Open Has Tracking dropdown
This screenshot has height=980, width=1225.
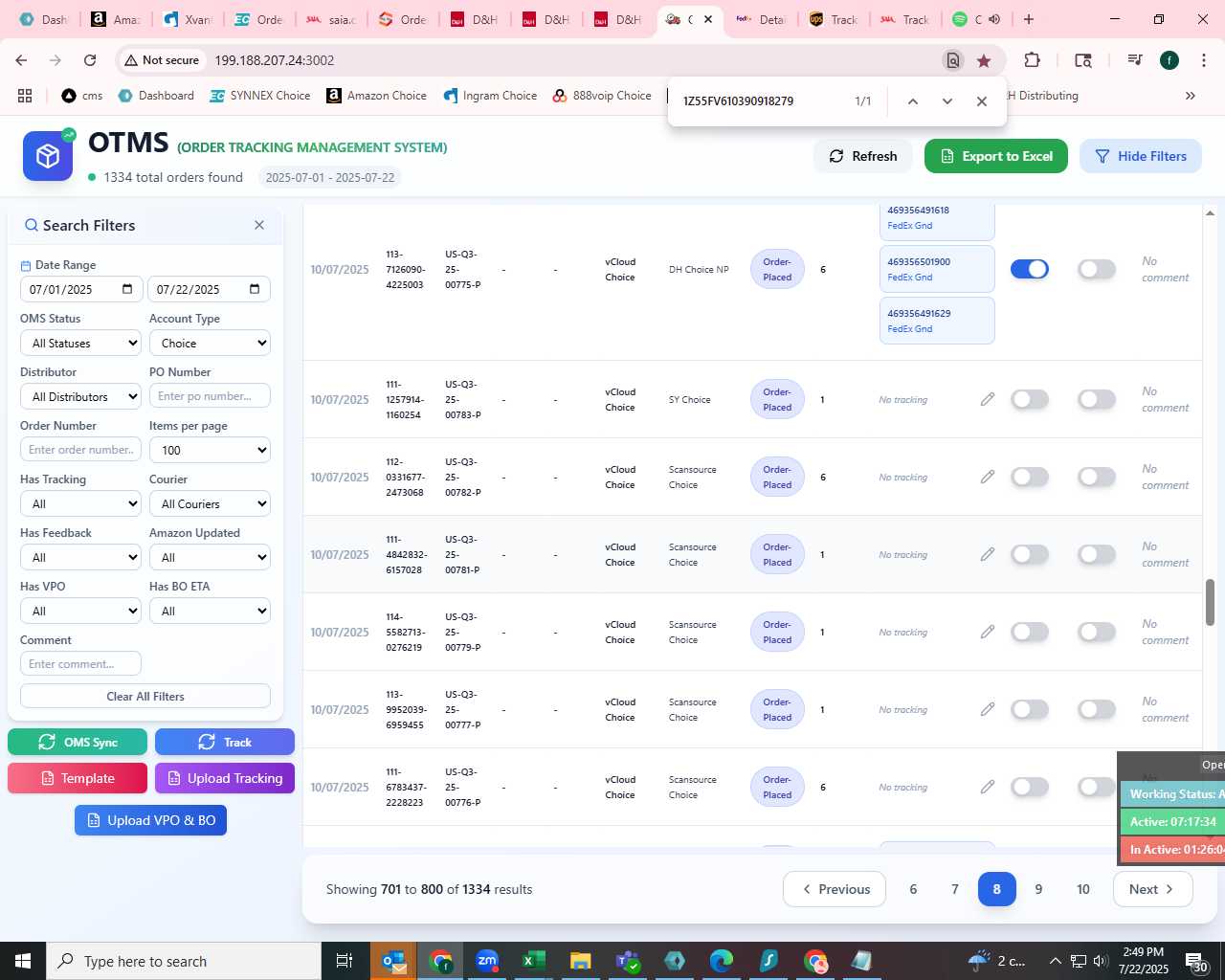81,503
